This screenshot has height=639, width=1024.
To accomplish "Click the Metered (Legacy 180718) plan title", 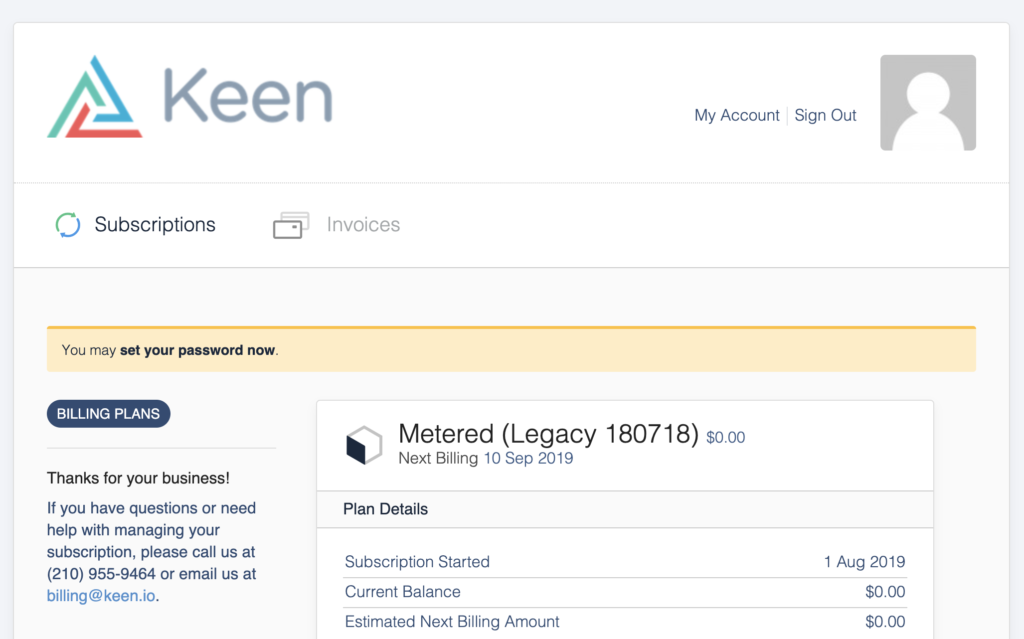I will [x=548, y=434].
